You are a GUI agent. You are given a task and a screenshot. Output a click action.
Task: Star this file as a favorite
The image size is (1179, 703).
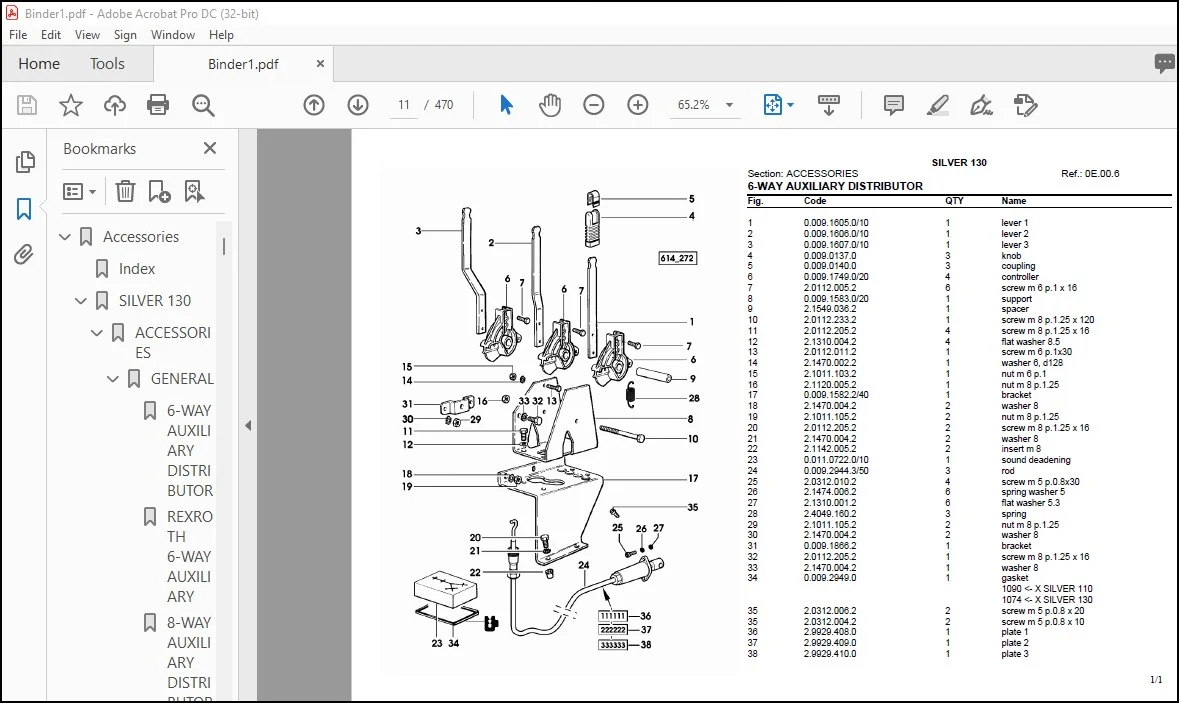click(x=71, y=105)
